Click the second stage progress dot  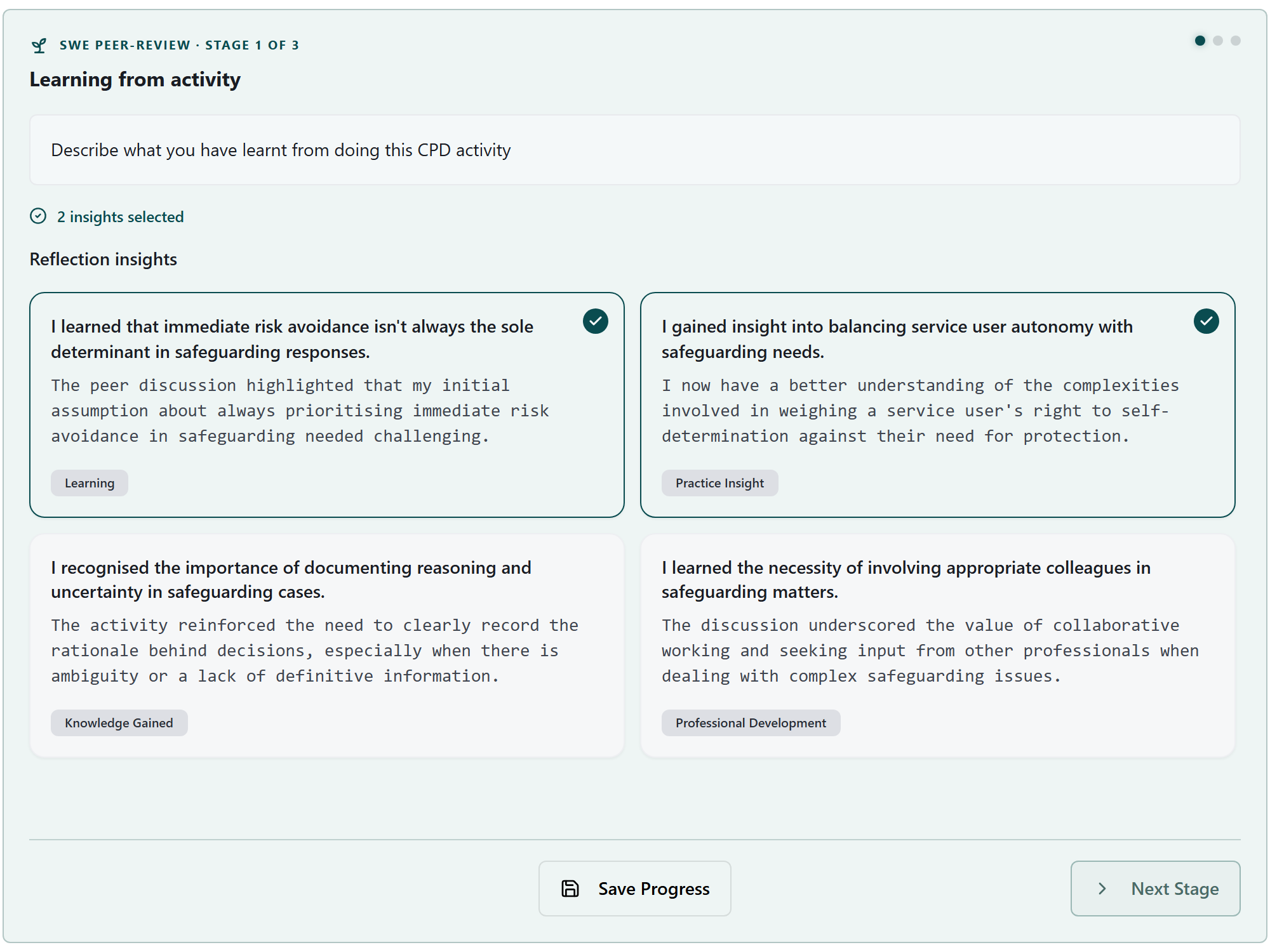[x=1218, y=41]
